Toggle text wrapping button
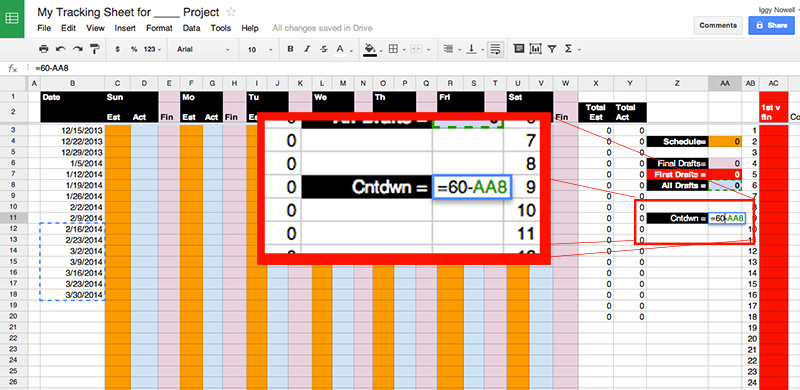The width and height of the screenshot is (800, 390). click(495, 49)
